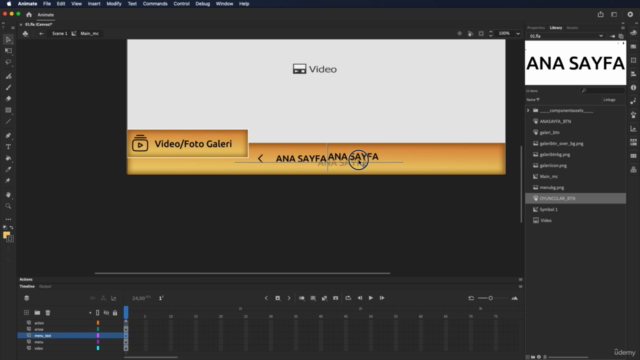This screenshot has height=360, width=640.
Task: Click the ANA SAYFA library preview thumbnail
Action: [x=576, y=63]
